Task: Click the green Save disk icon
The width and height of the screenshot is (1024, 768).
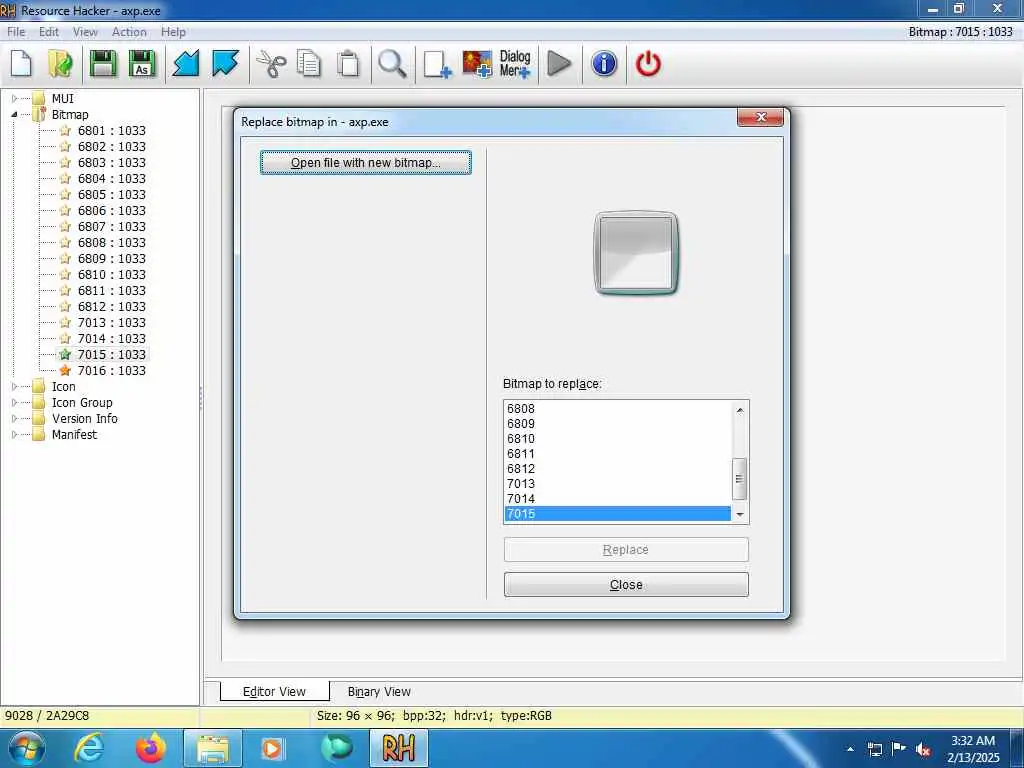Action: (x=103, y=64)
